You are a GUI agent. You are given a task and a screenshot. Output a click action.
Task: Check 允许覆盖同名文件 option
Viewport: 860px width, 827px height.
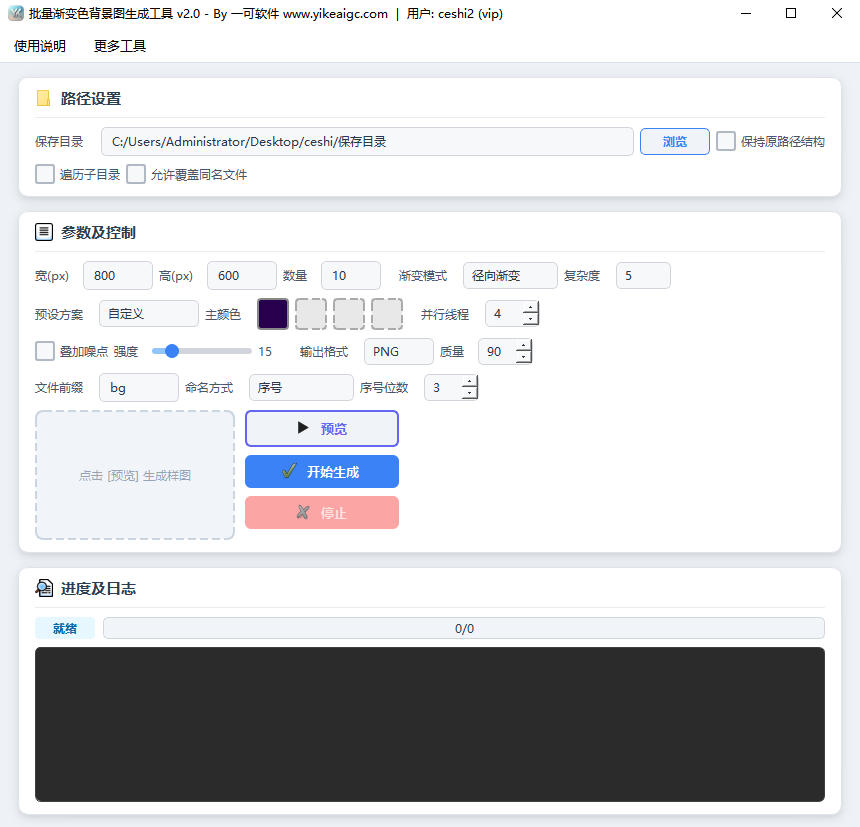136,174
